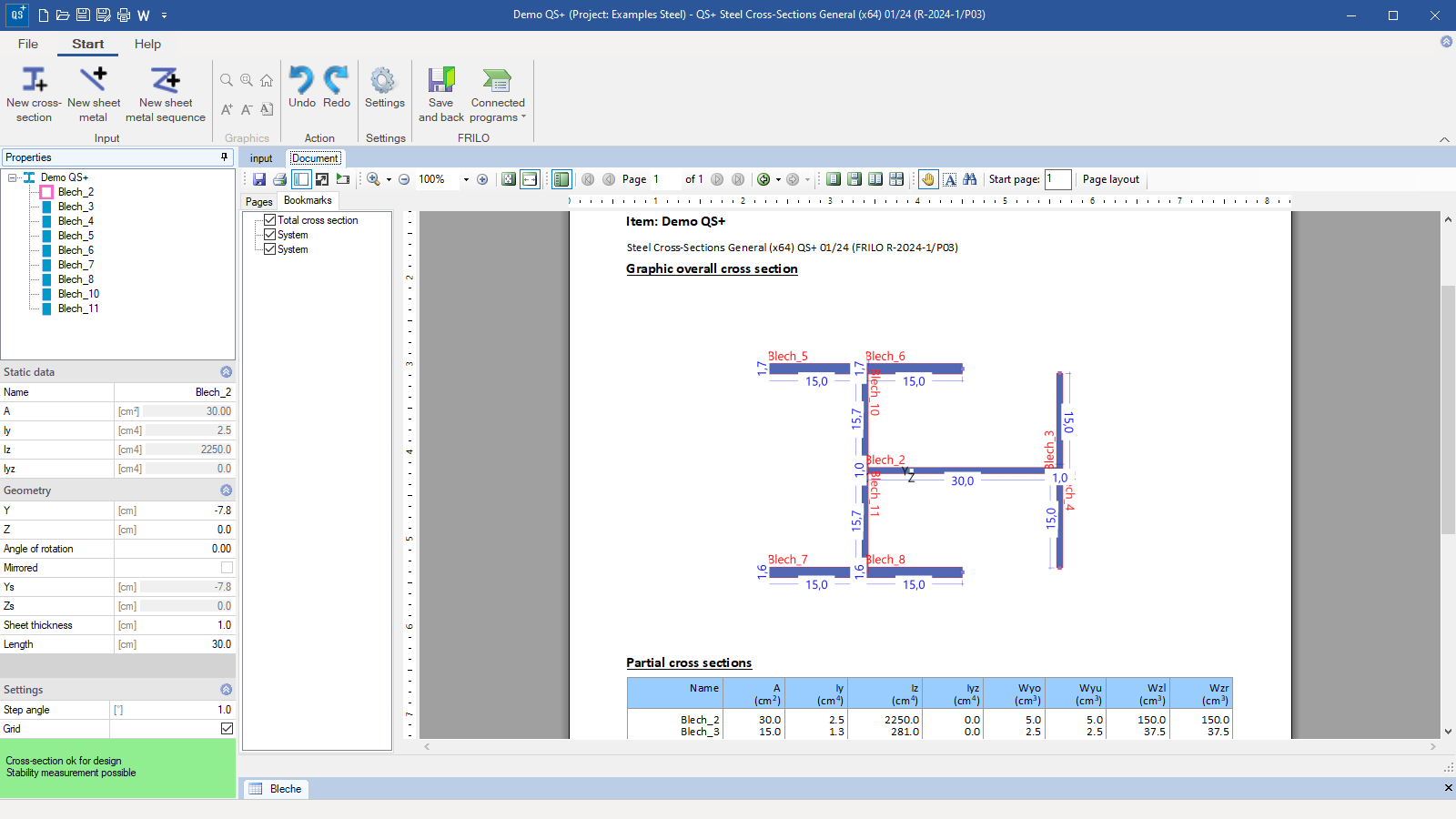
Task: Open the 100% zoom level dropdown
Action: (x=466, y=179)
